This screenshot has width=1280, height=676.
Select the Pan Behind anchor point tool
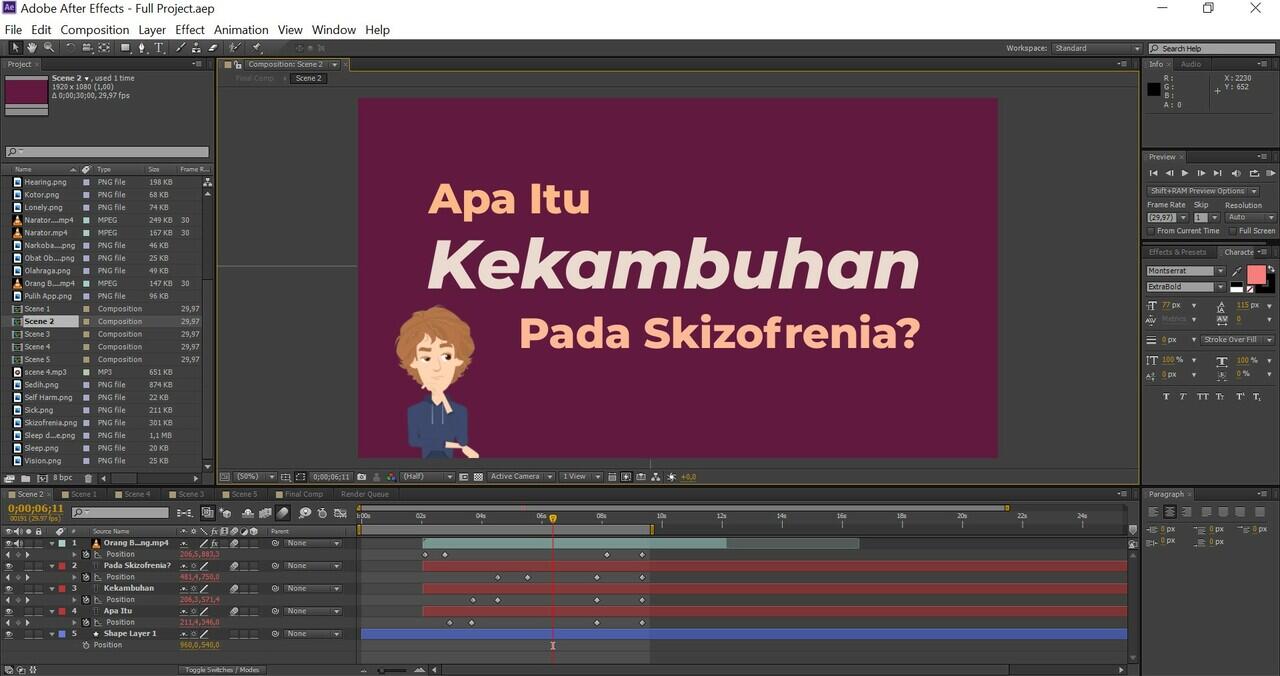104,47
